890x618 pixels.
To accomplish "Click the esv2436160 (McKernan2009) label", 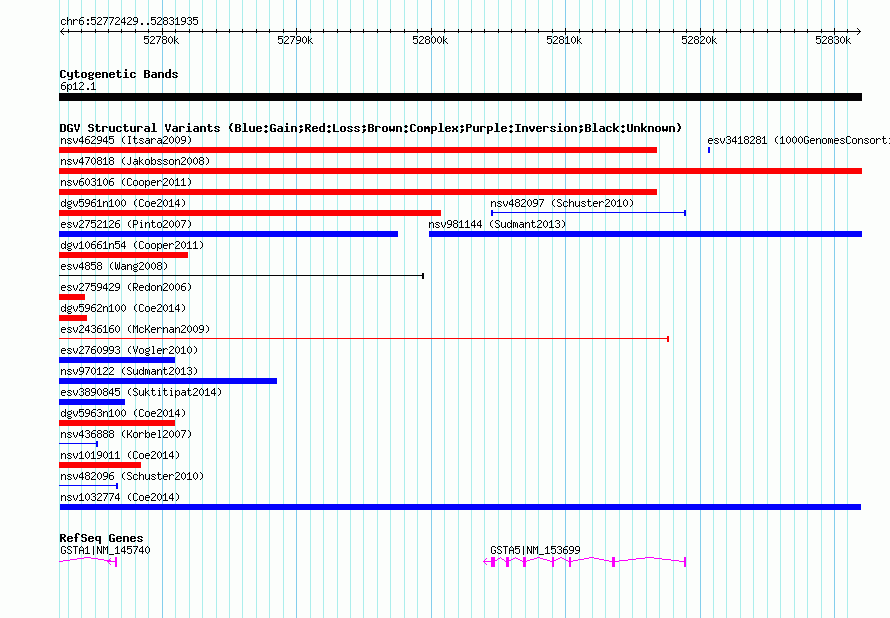I will [135, 329].
